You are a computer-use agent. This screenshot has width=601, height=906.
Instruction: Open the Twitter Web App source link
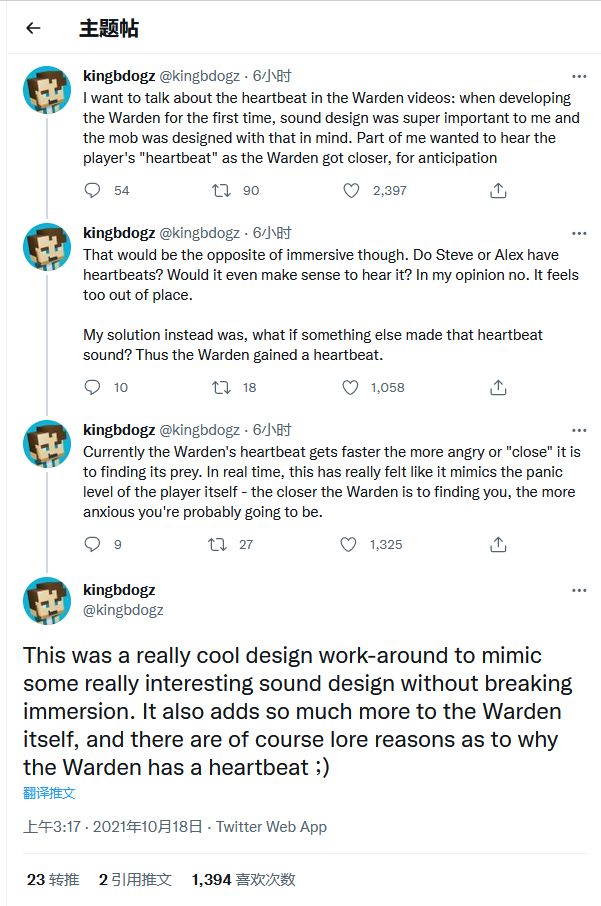(x=271, y=827)
